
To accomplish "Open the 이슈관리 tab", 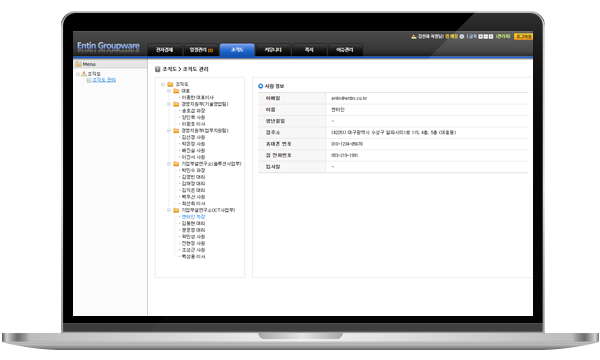I will pyautogui.click(x=345, y=50).
